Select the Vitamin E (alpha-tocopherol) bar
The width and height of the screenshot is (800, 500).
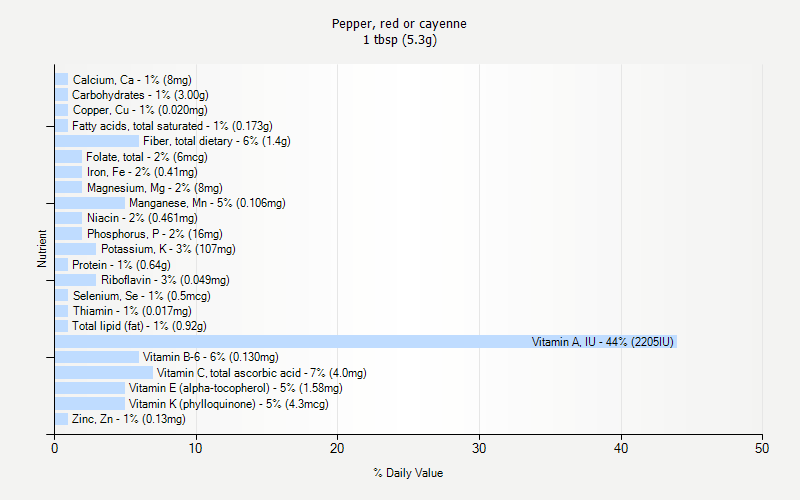coord(89,388)
